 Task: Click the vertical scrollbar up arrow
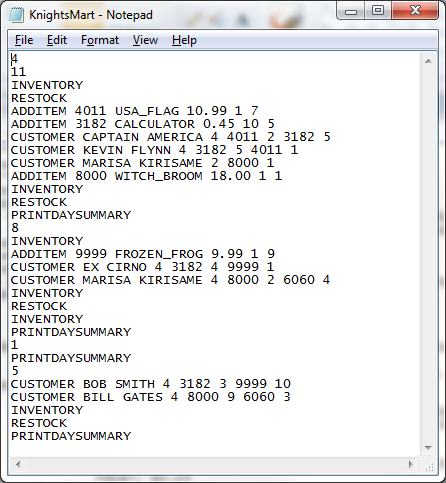pyautogui.click(x=429, y=61)
